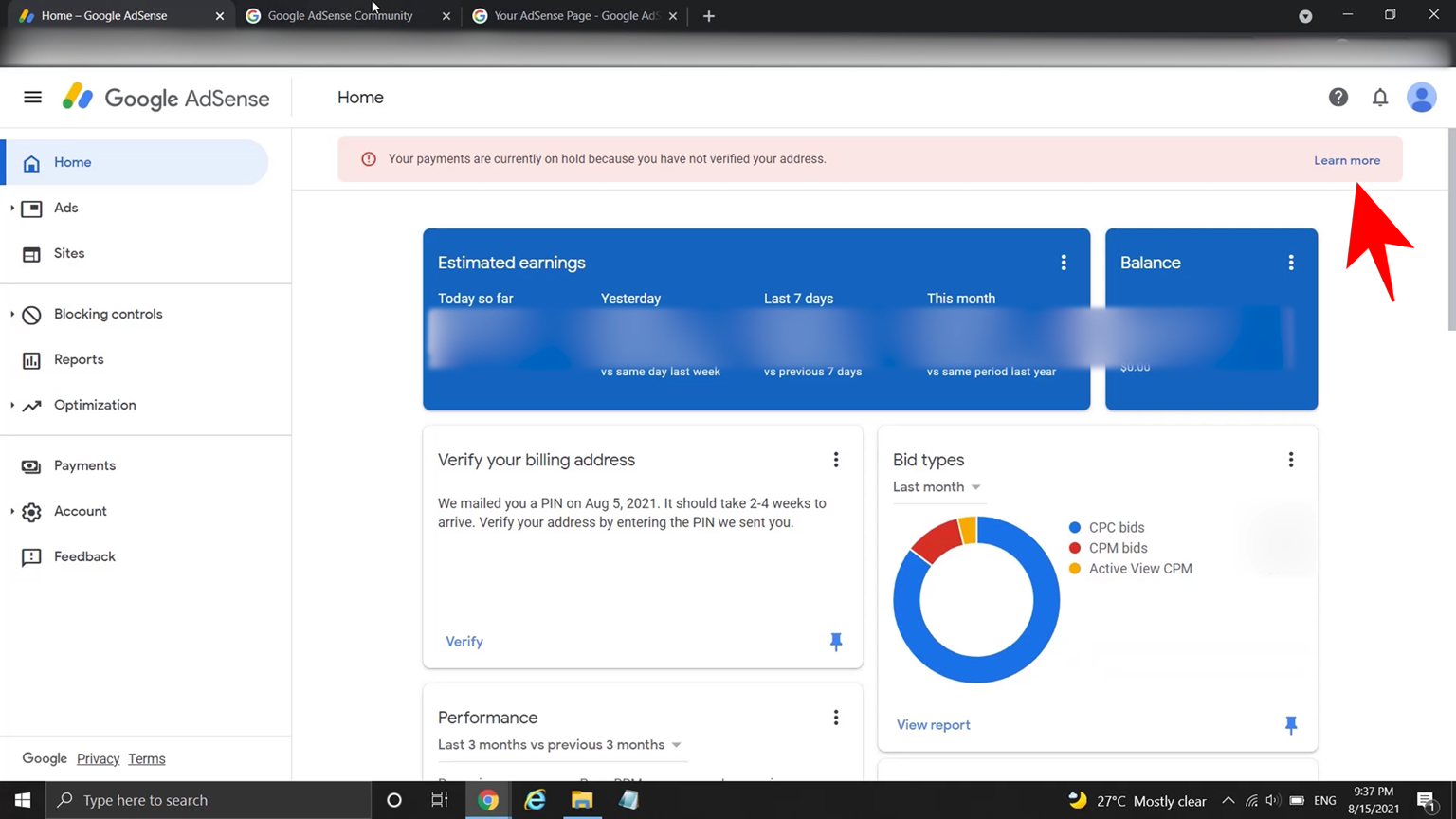1456x819 pixels.
Task: Open the notifications bell
Action: [1380, 97]
